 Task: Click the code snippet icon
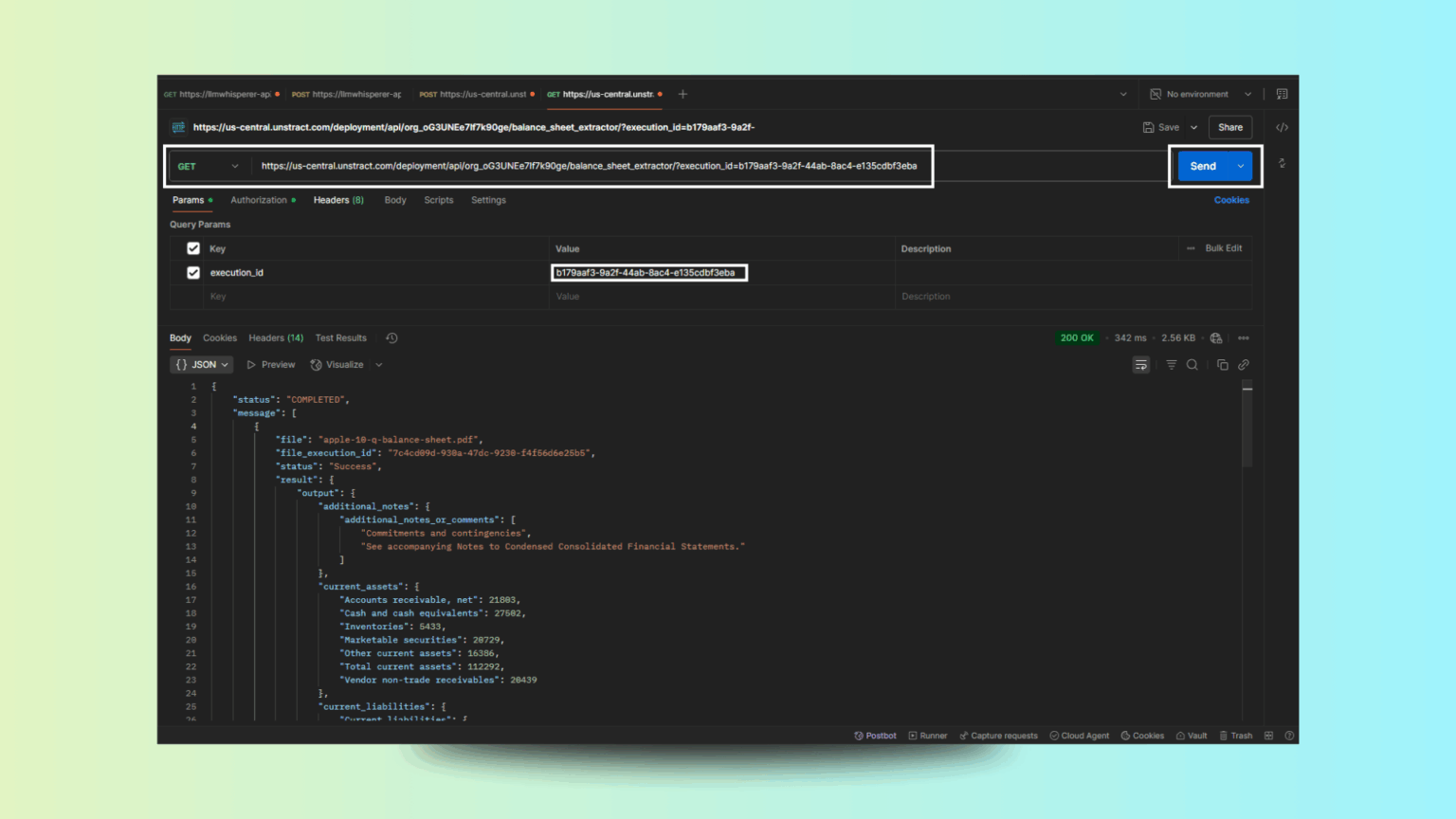[1282, 127]
